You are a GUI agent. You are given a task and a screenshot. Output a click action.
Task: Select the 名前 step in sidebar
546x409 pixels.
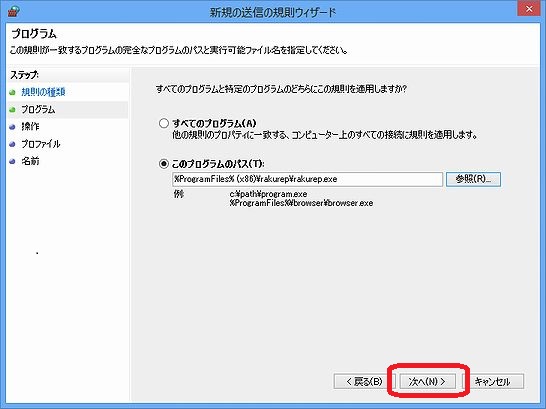[x=30, y=161]
